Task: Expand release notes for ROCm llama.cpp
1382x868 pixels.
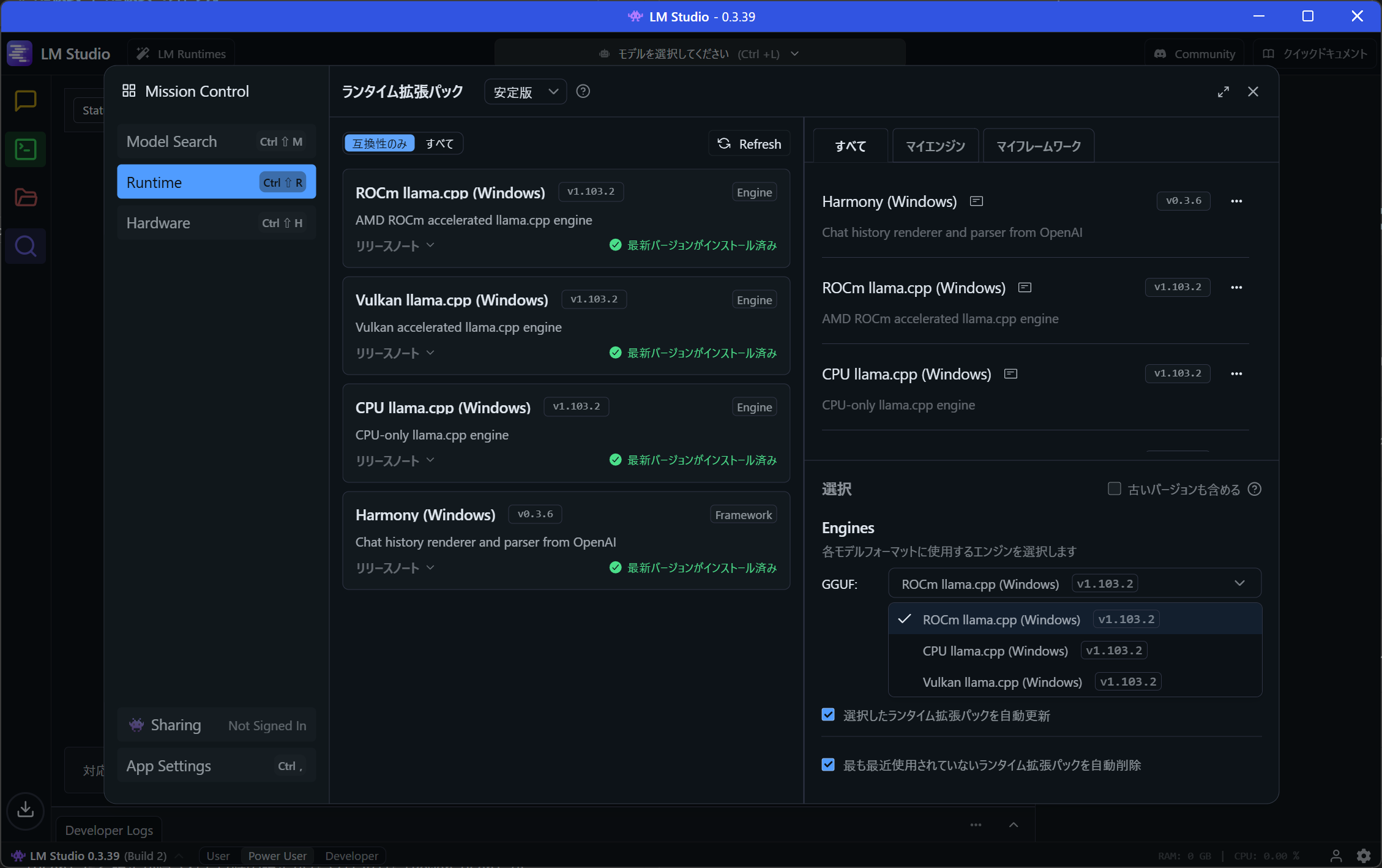Action: click(x=395, y=246)
